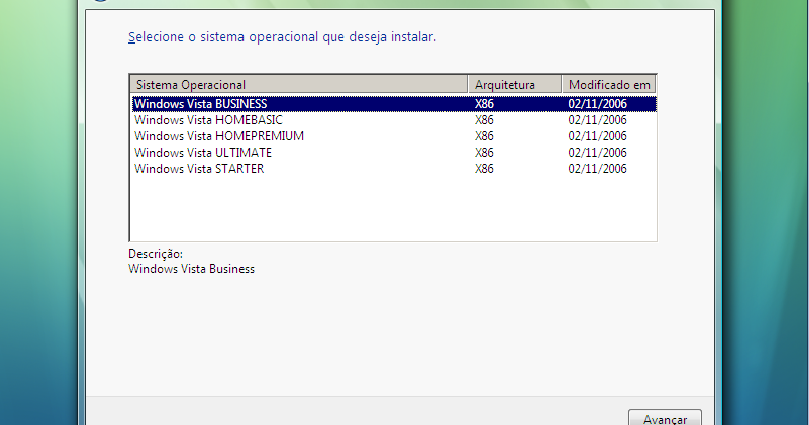This screenshot has height=425, width=809.
Task: Click the Avançar button
Action: coord(665,418)
